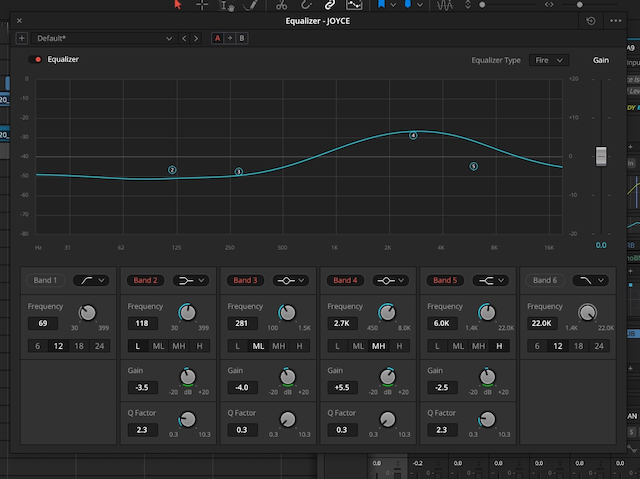Click Band 5 Gain knob
The width and height of the screenshot is (640, 479).
(x=487, y=377)
